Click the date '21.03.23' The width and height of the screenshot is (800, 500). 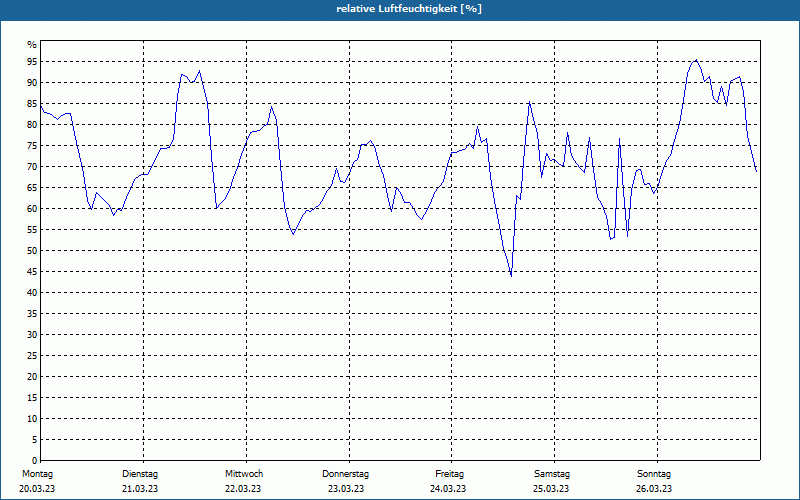(x=140, y=489)
